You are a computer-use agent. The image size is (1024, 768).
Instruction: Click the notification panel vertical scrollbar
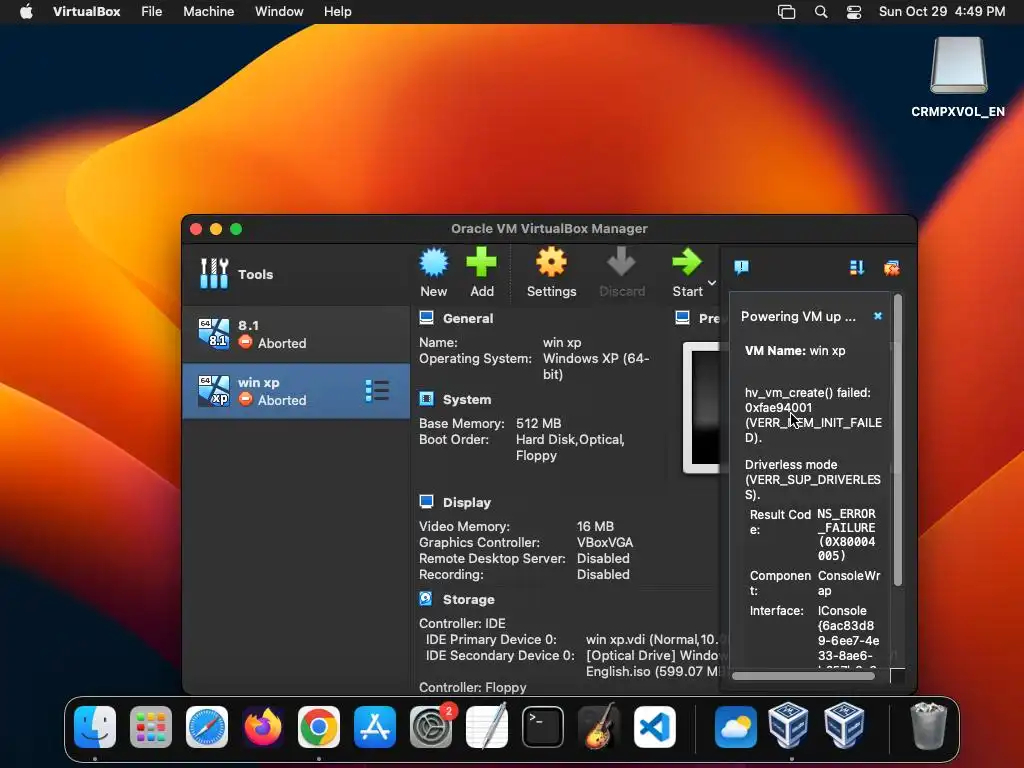898,441
